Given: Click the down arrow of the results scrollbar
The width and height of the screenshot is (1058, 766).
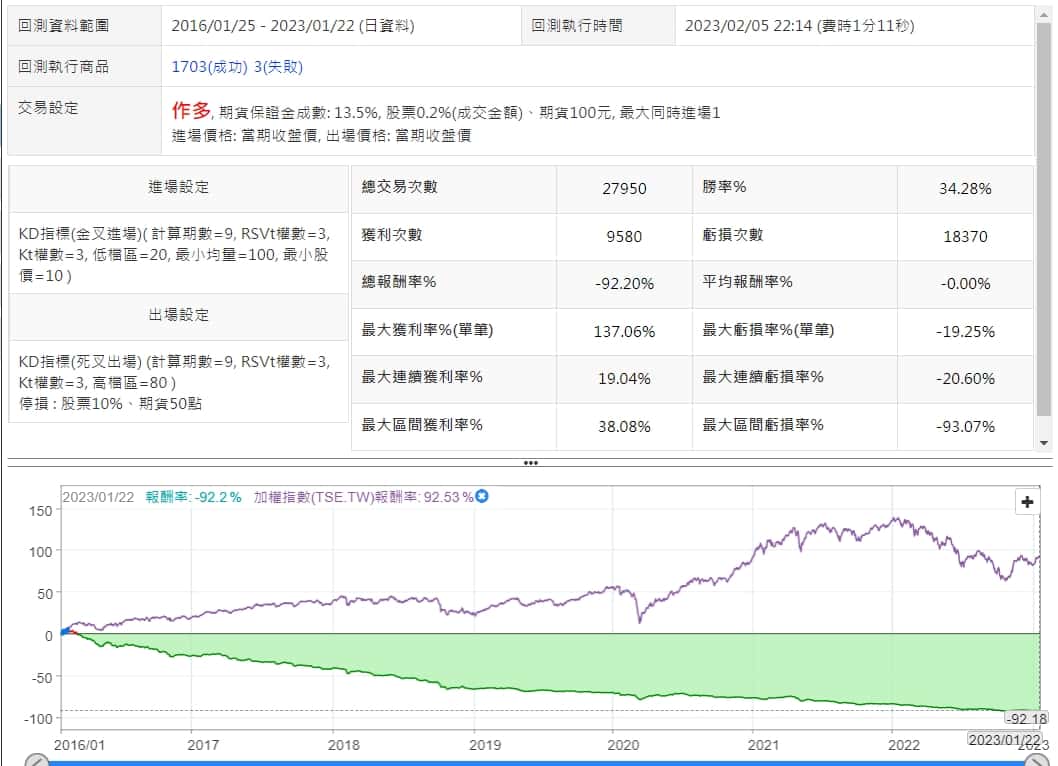Looking at the screenshot, I should [x=1045, y=443].
